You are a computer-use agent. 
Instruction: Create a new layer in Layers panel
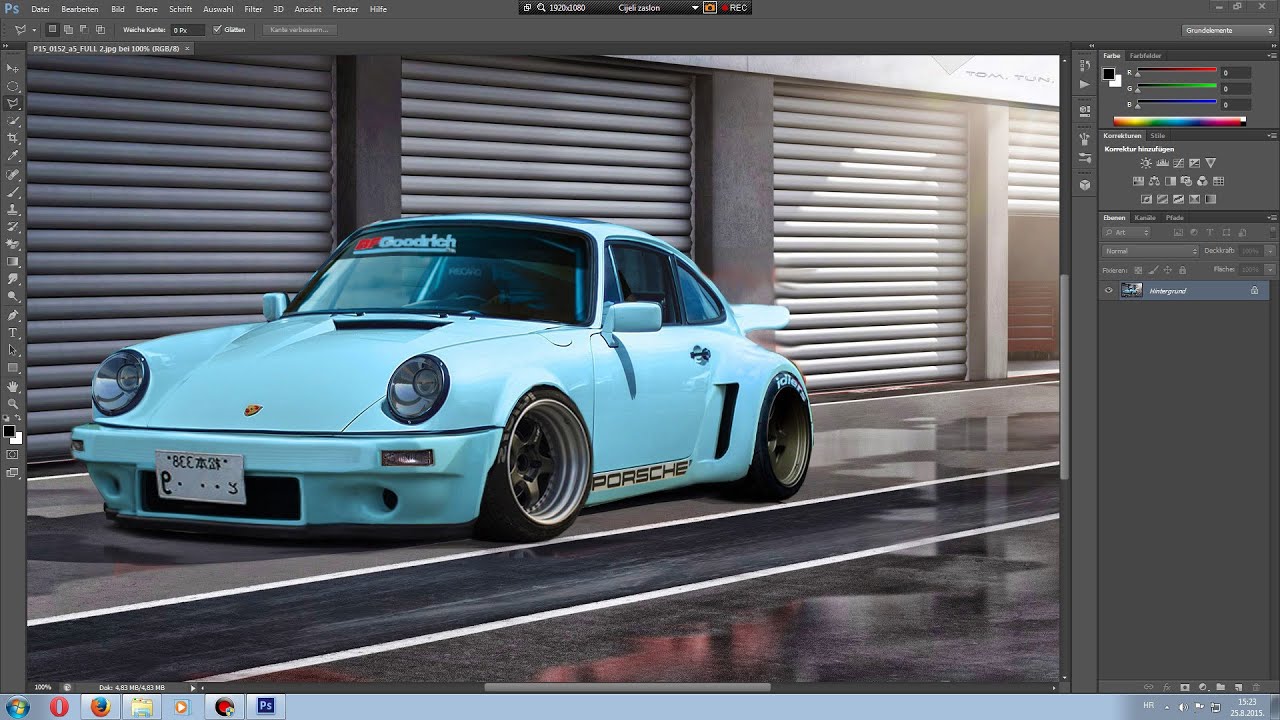point(1238,687)
